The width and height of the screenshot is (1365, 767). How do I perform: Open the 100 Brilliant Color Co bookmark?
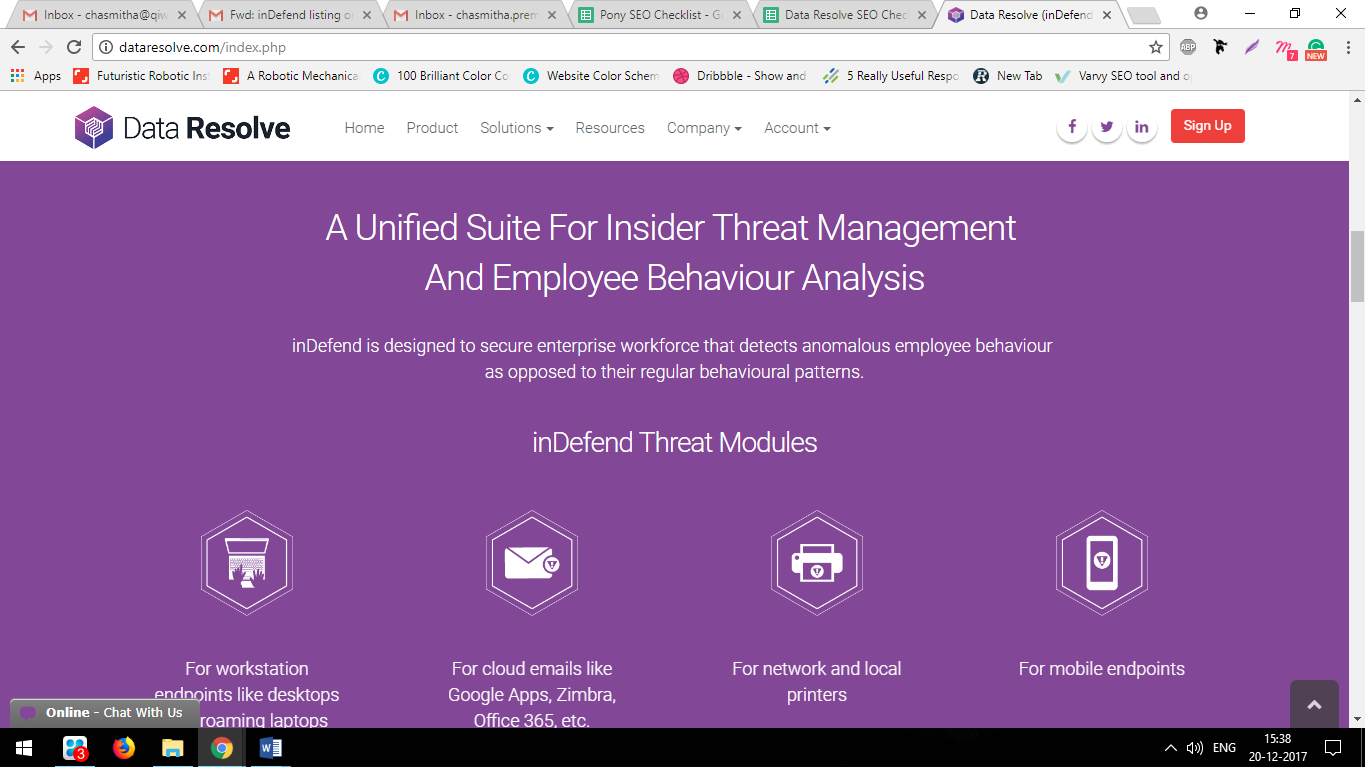tap(442, 76)
